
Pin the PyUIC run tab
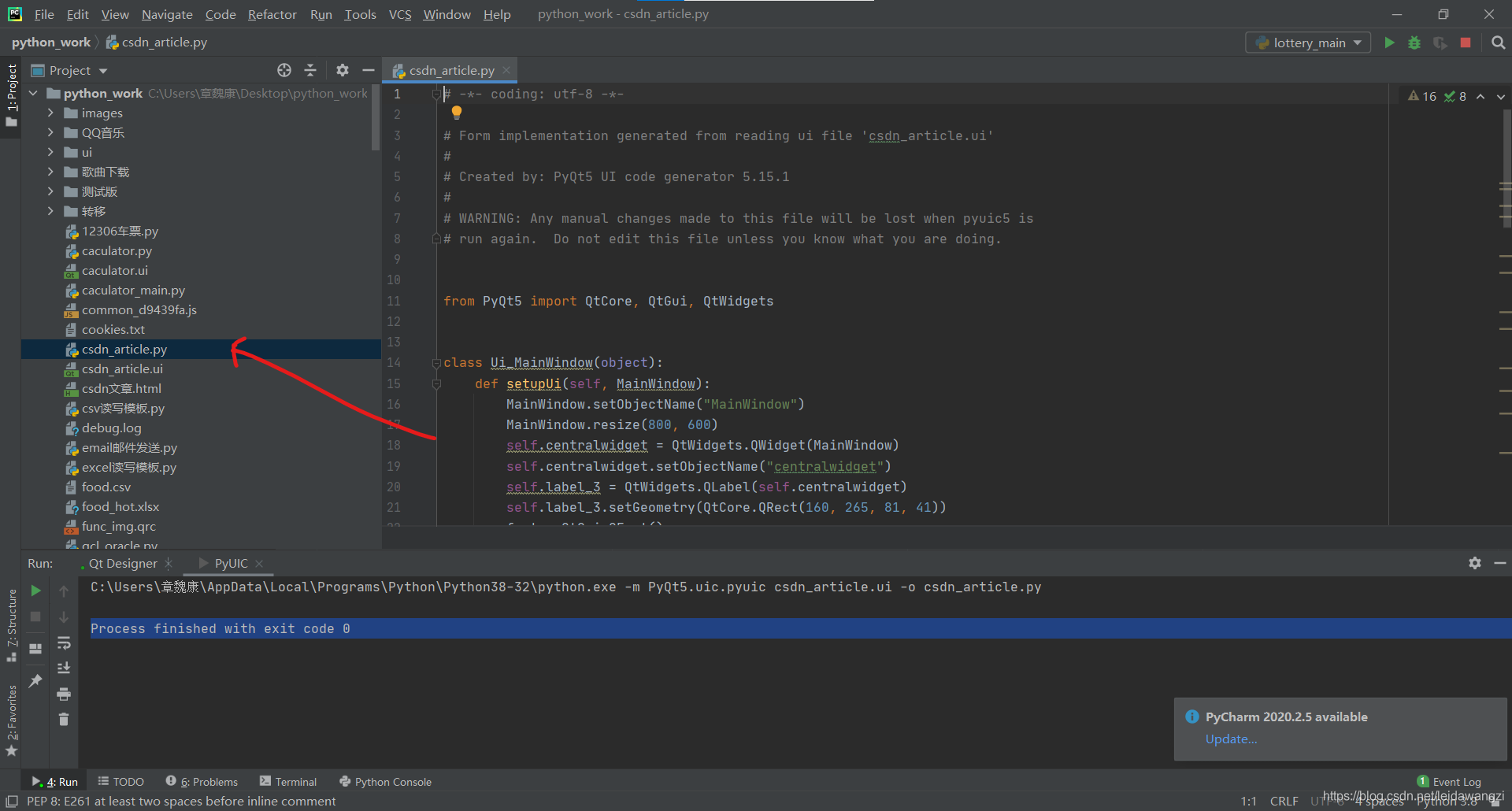35,681
